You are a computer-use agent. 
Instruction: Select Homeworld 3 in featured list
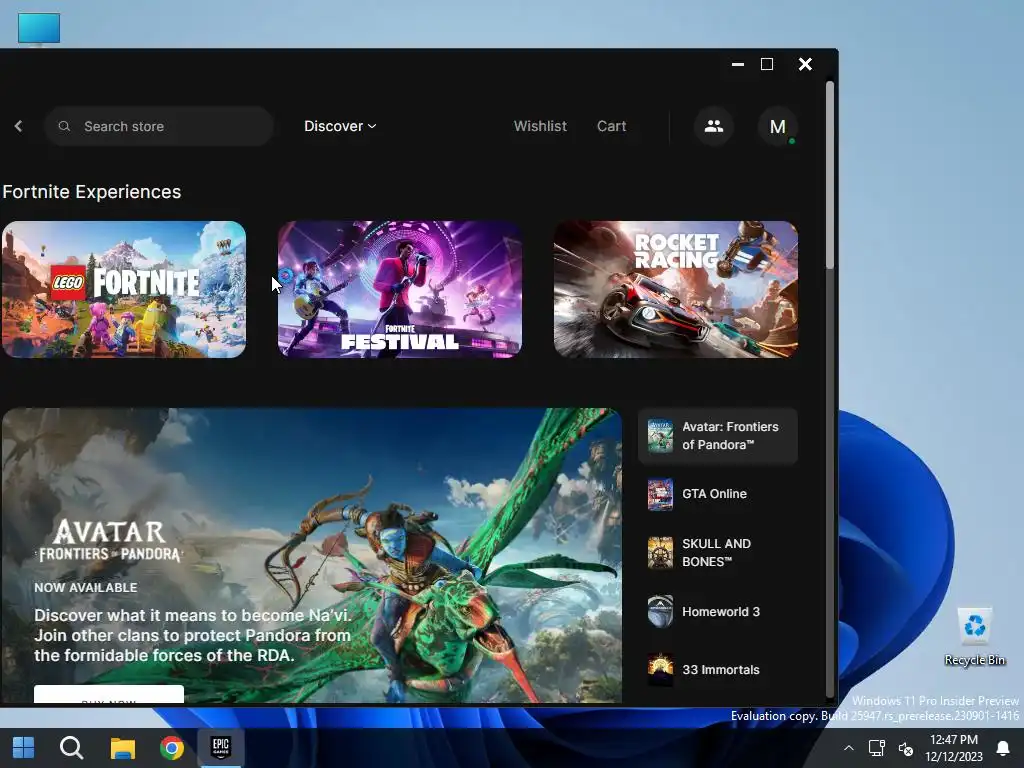coord(718,612)
